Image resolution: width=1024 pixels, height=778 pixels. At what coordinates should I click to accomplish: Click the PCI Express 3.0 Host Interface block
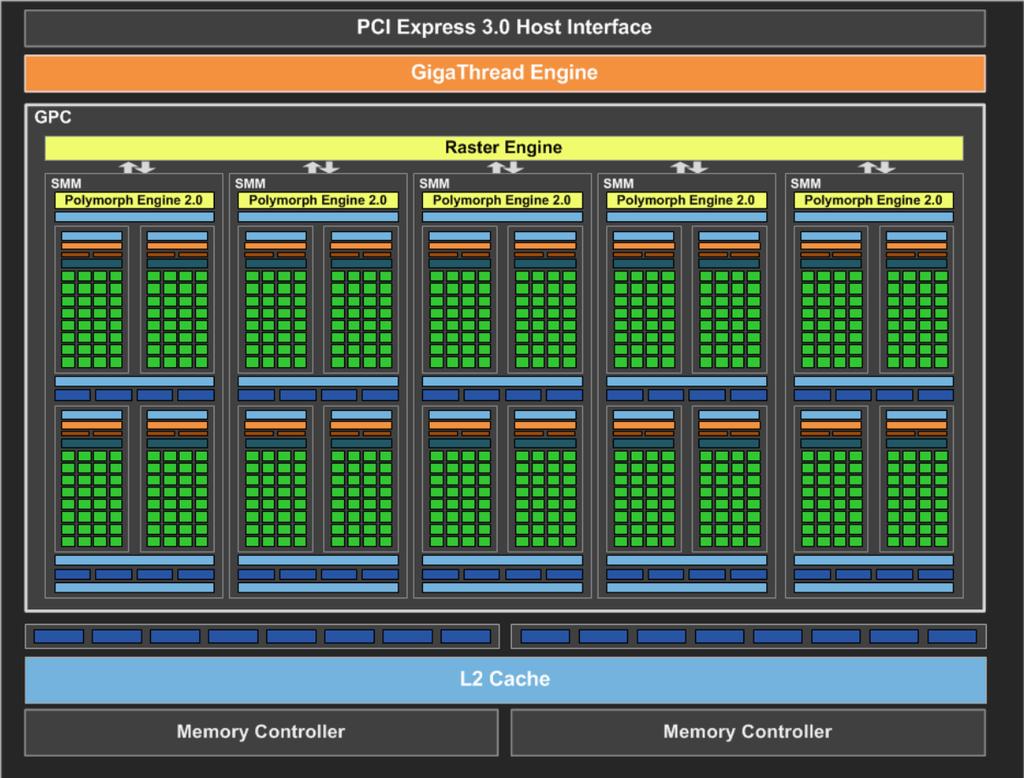tap(505, 28)
